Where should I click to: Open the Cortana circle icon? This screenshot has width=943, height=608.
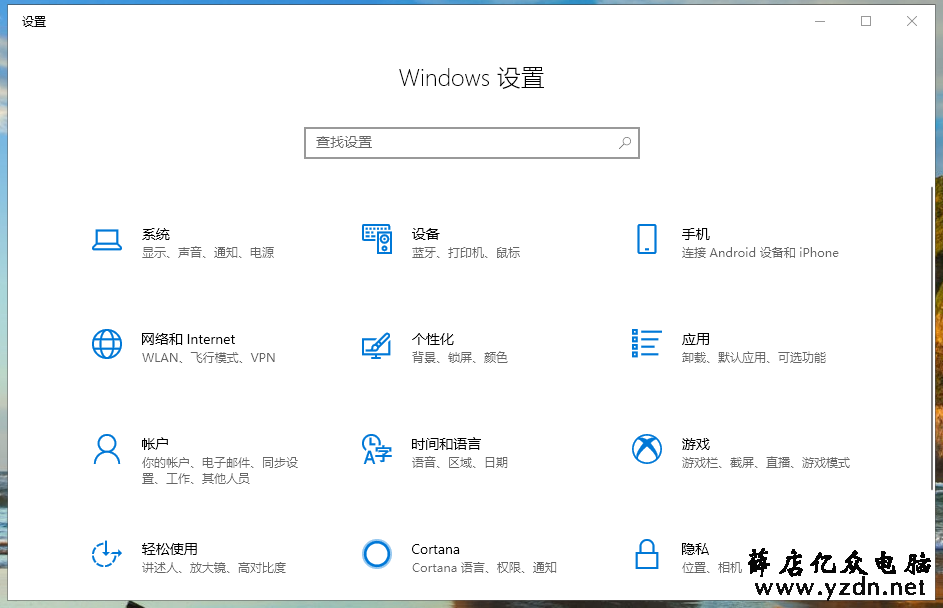(x=377, y=554)
